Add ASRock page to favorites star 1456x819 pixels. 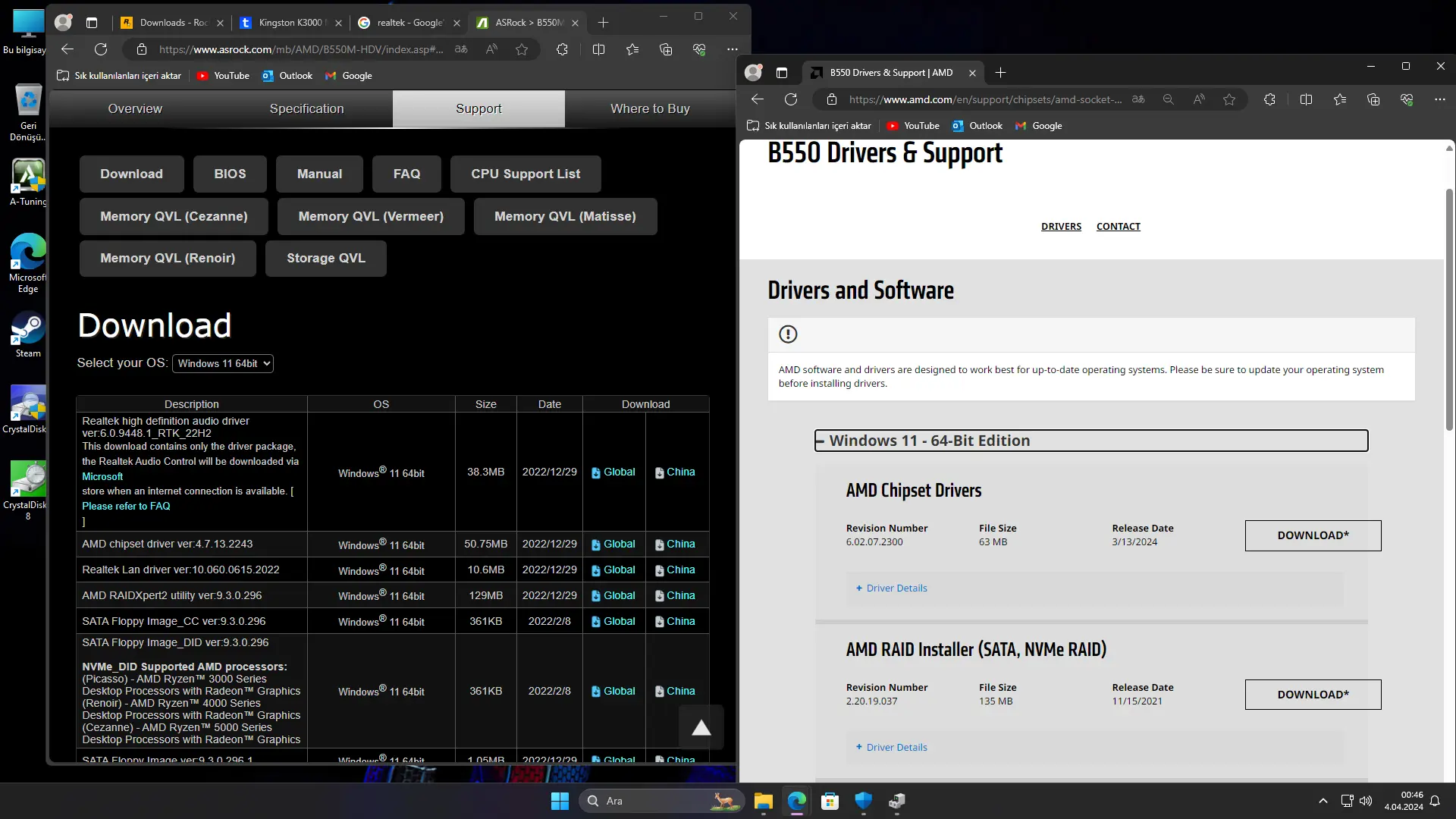522,49
